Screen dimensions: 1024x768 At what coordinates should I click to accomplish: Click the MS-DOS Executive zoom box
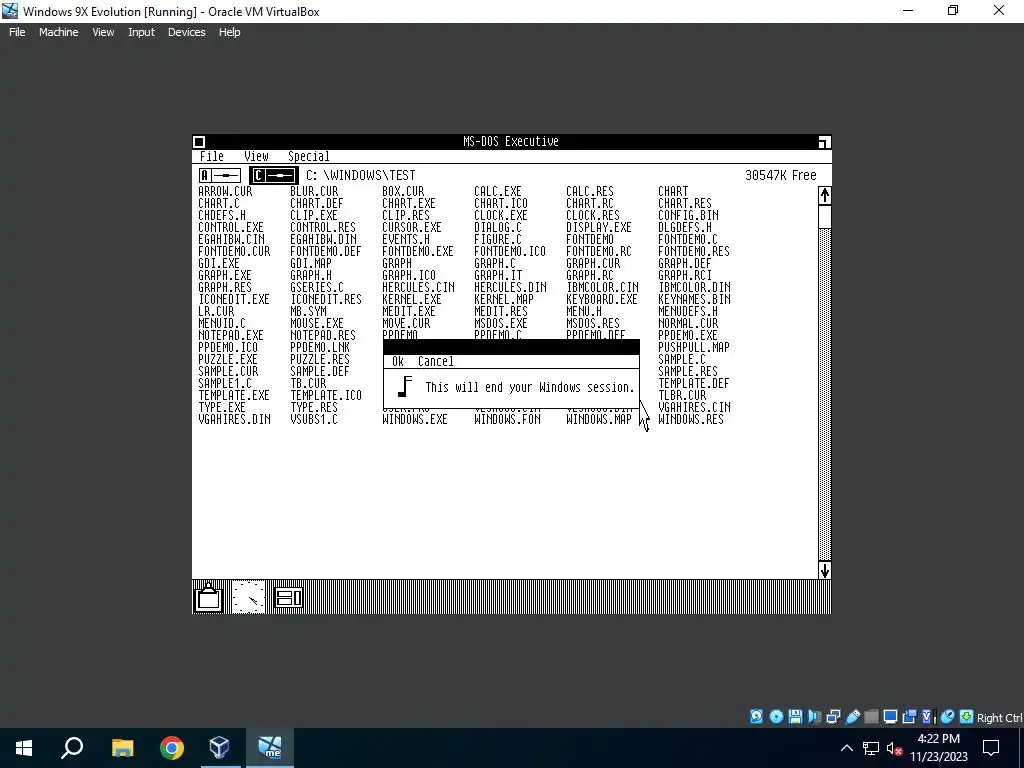[x=824, y=142]
